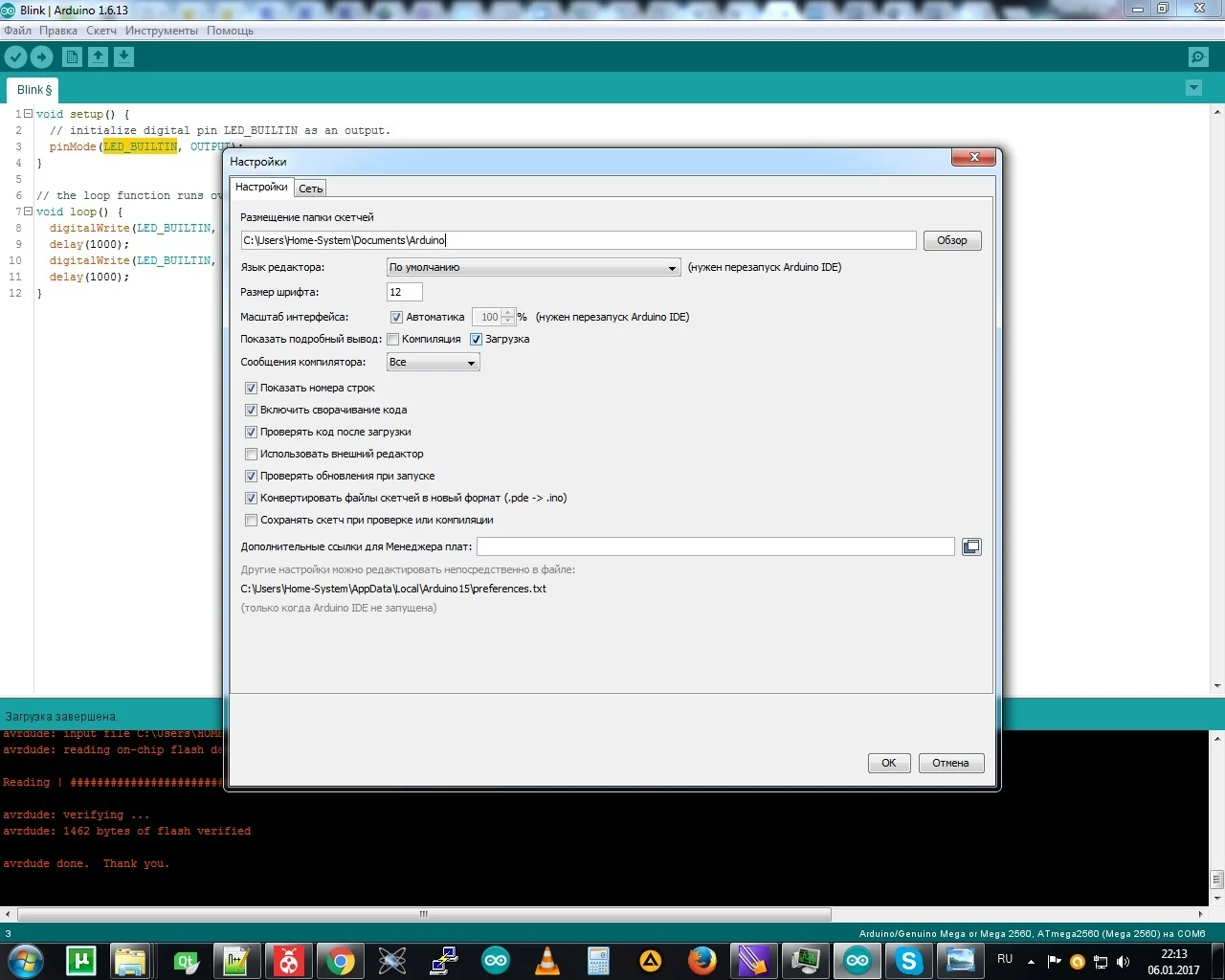Viewport: 1225px width, 980px height.
Task: Close the Настройки dialog with X
Action: pyautogui.click(x=974, y=157)
